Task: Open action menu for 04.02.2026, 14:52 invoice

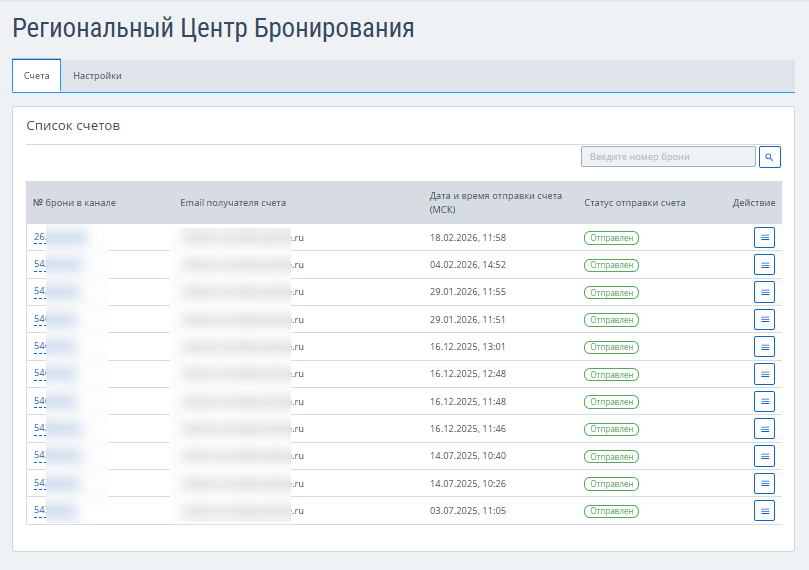Action: click(764, 265)
